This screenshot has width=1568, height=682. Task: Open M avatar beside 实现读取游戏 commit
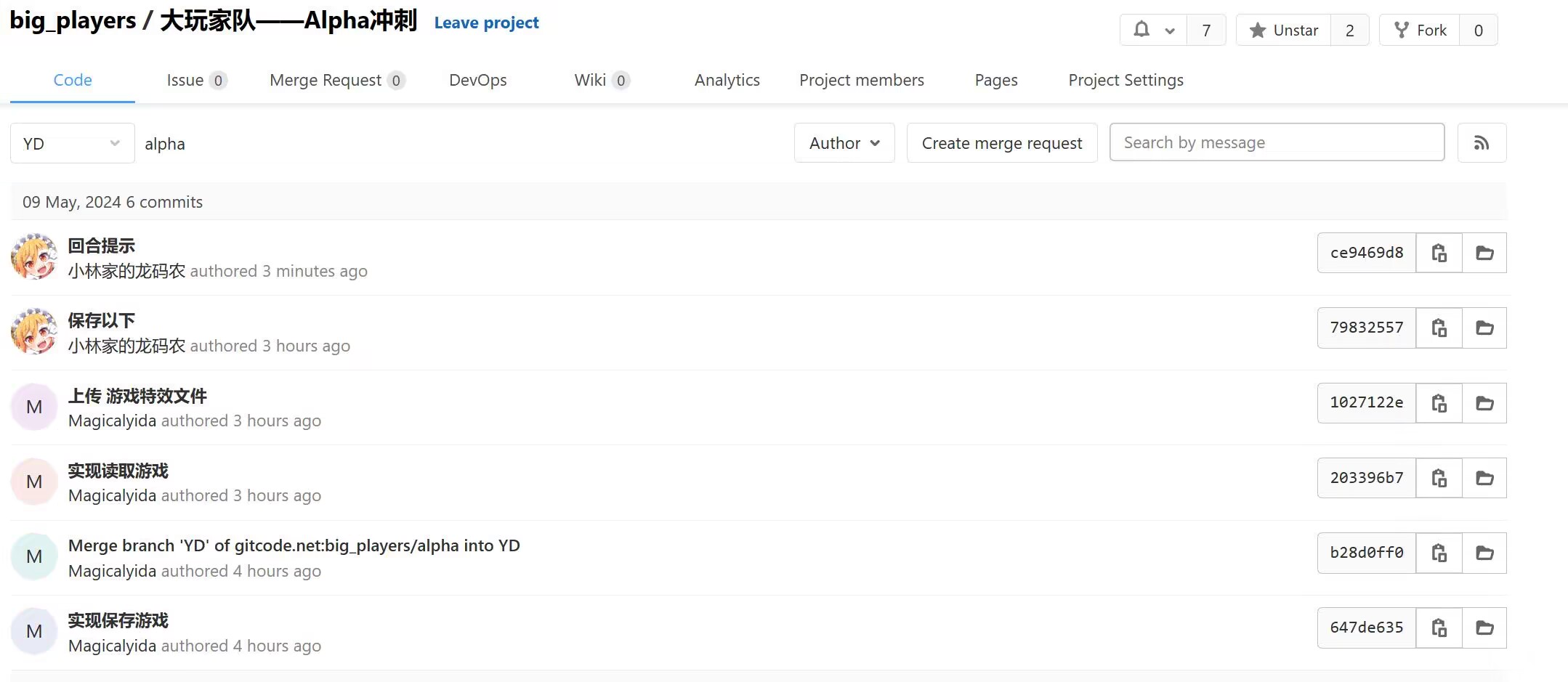(x=34, y=482)
